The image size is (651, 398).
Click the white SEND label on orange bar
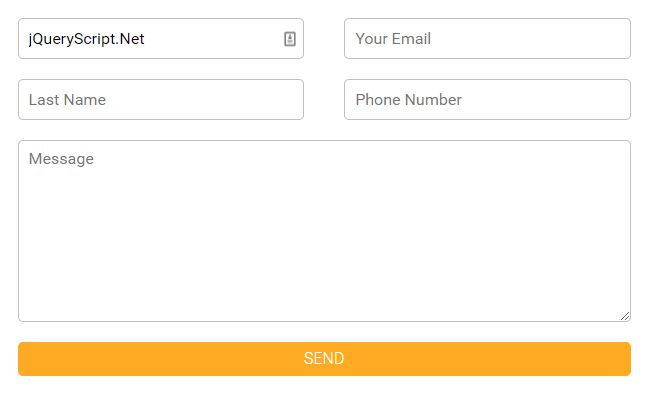click(324, 359)
